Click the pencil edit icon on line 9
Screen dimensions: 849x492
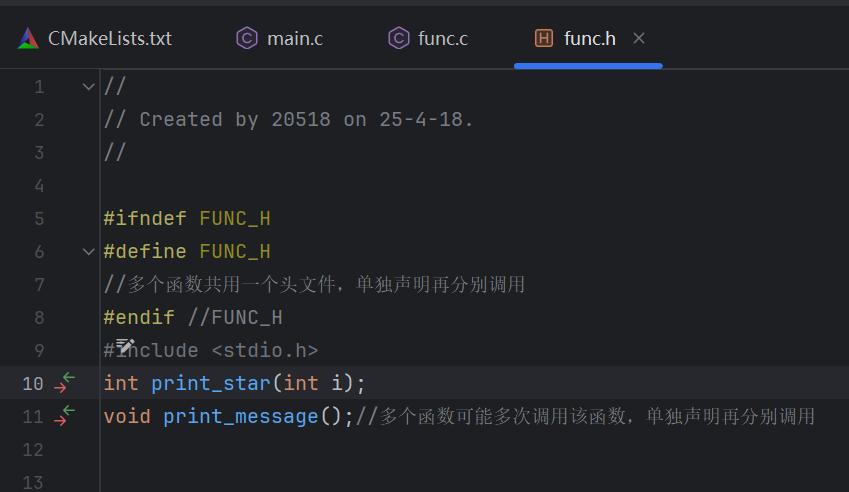(125, 346)
